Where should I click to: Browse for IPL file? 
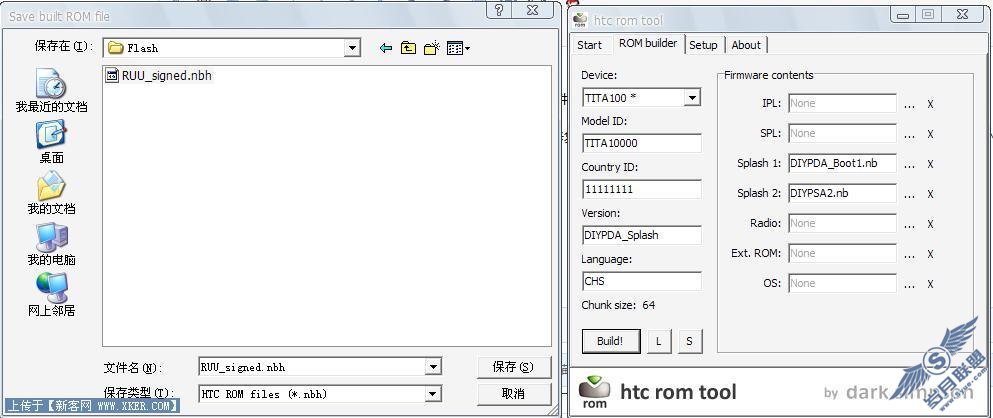909,104
